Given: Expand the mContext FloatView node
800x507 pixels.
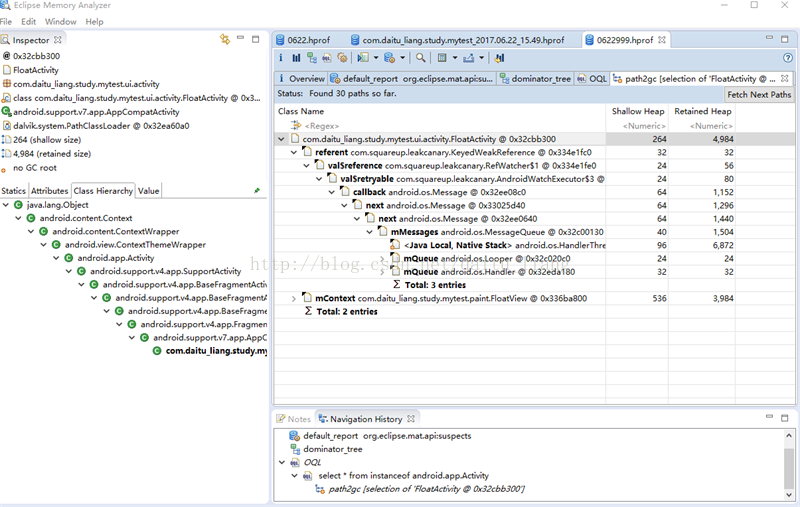Looking at the screenshot, I should (294, 298).
